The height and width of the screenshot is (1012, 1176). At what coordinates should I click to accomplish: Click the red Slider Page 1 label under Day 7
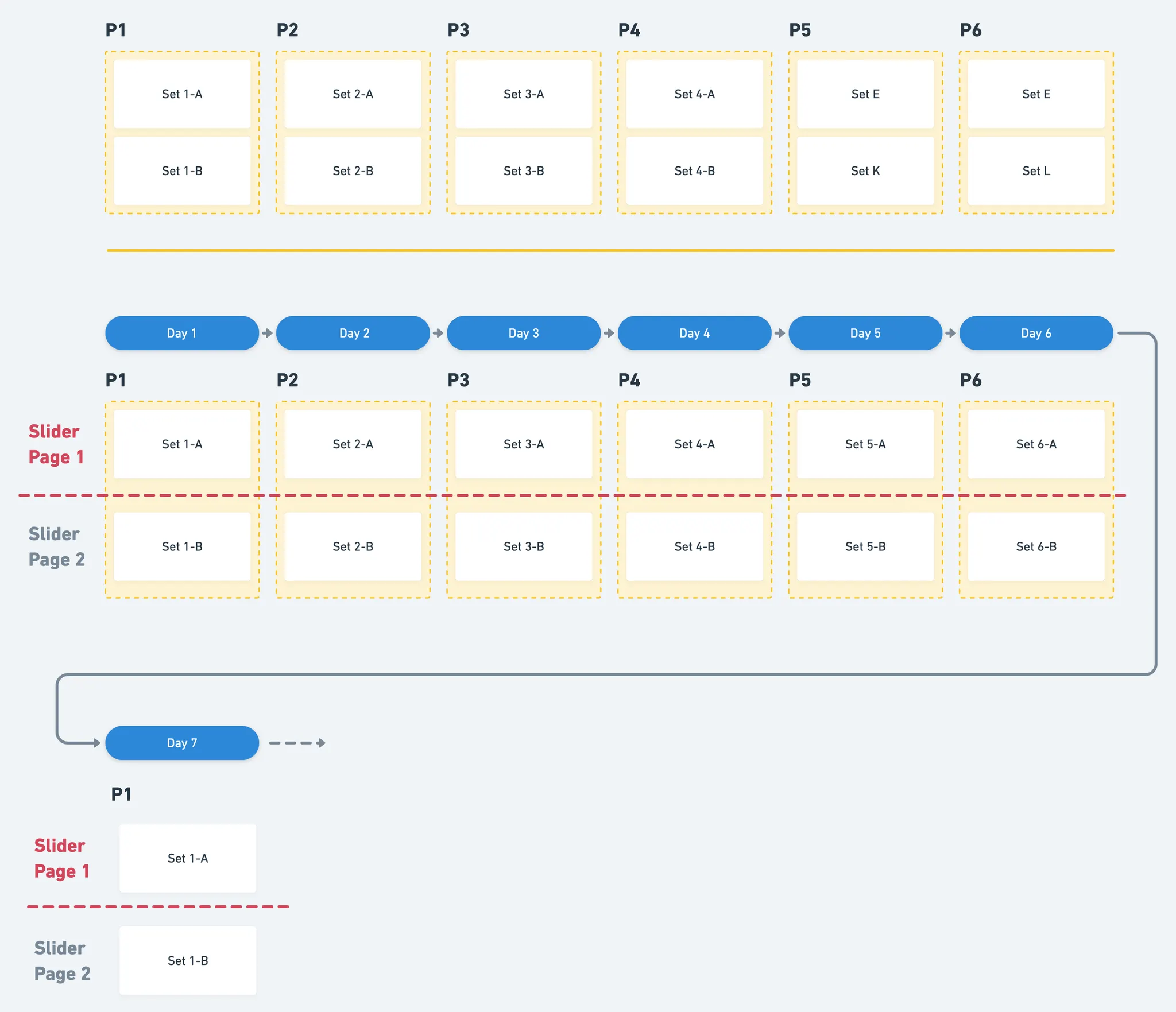tap(61, 858)
